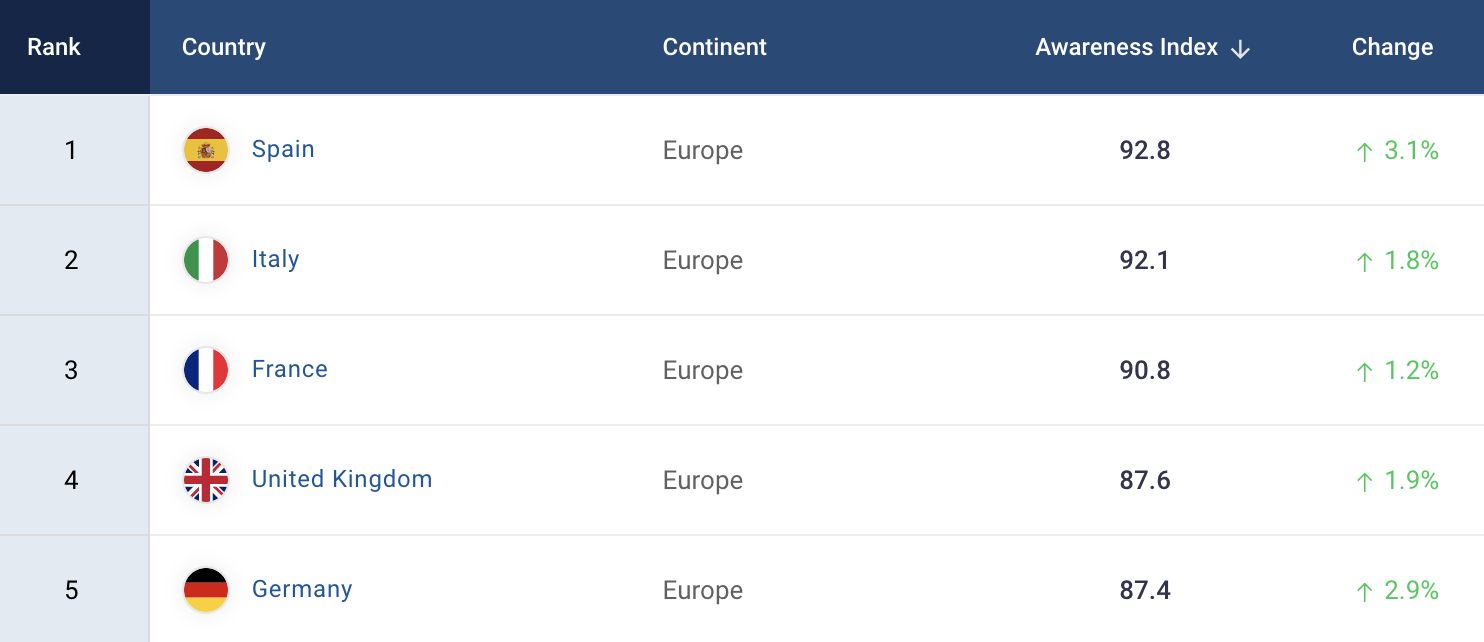Click the sort arrow beside Awareness Index

click(x=1240, y=49)
